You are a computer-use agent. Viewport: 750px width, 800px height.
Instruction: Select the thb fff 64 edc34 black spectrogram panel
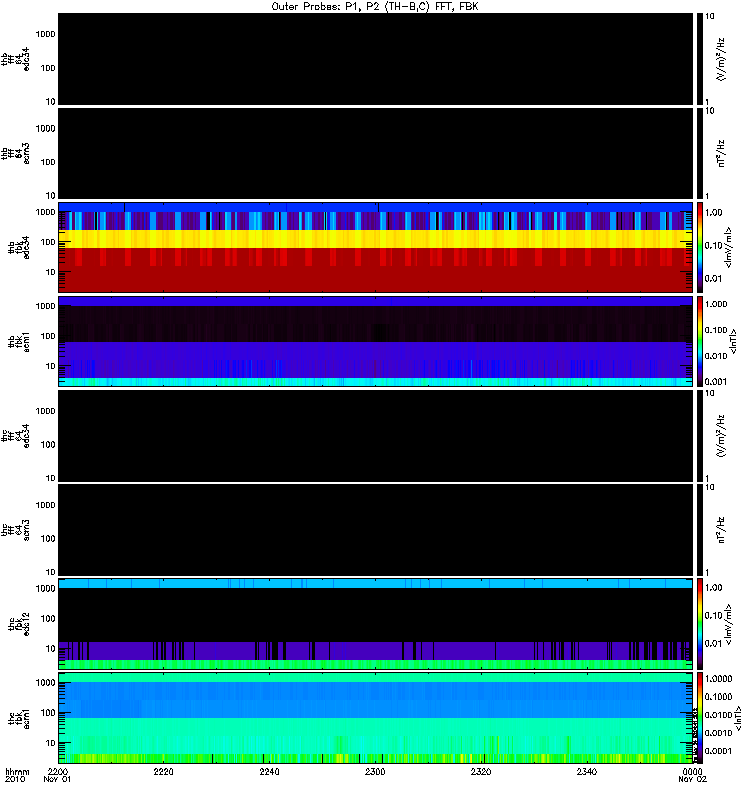375,59
